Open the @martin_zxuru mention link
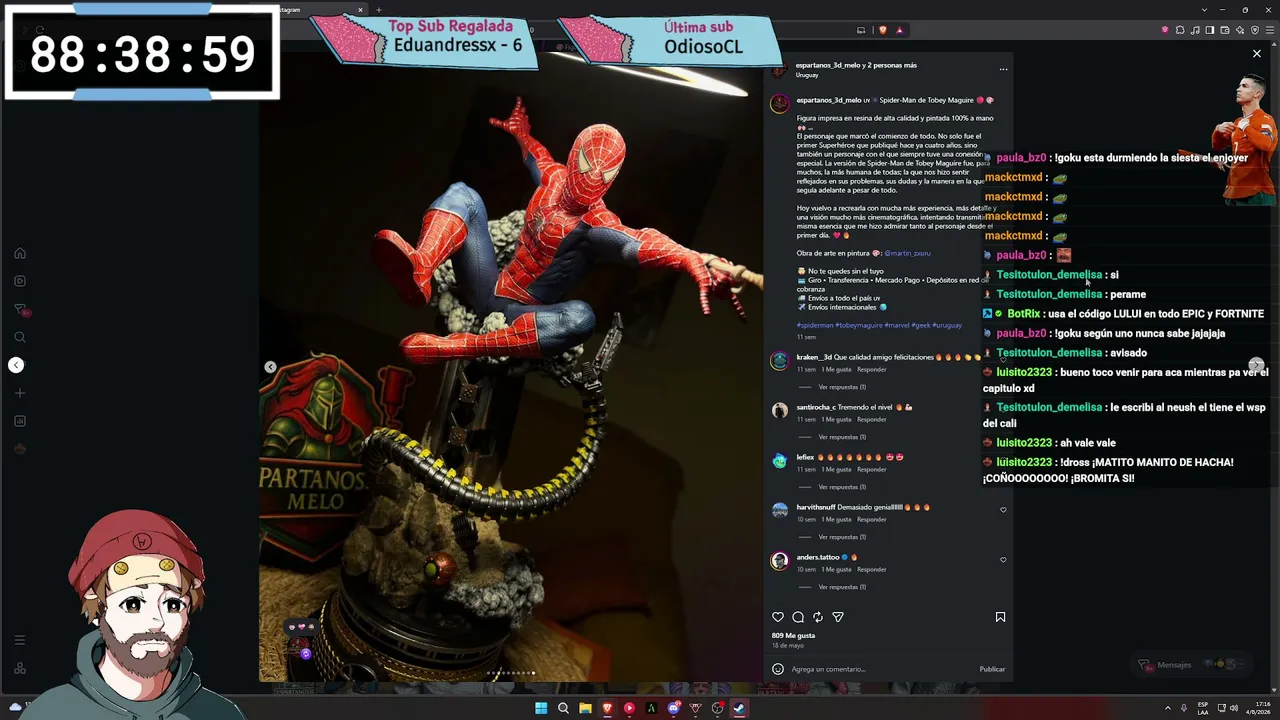 click(908, 253)
